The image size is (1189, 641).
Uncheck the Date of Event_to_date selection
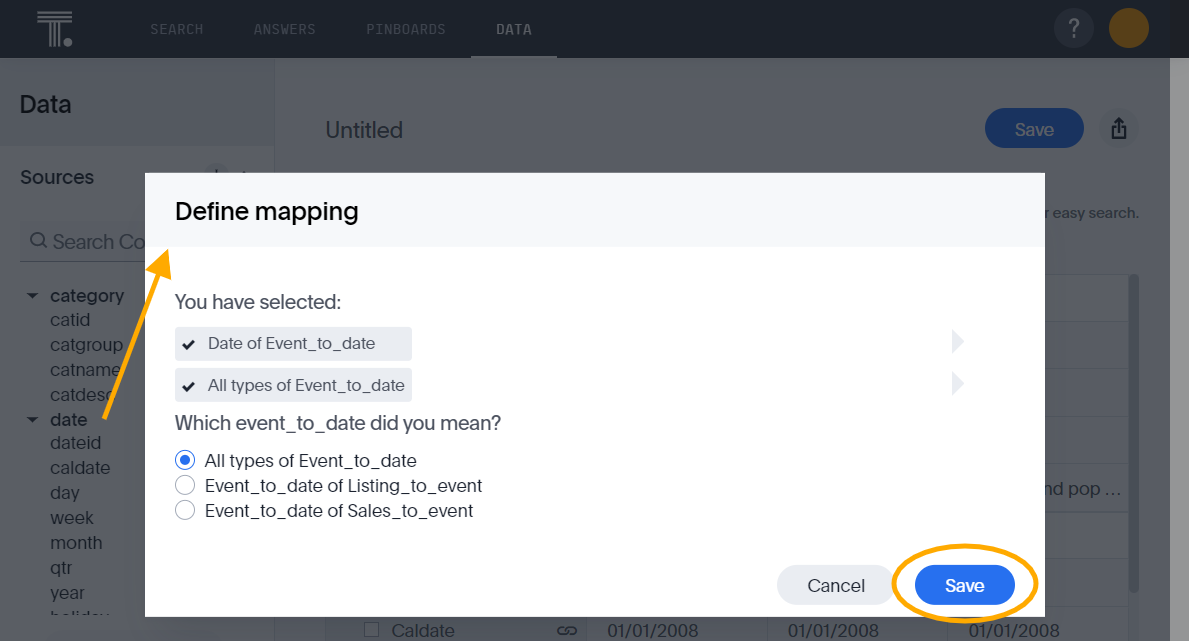tap(190, 343)
